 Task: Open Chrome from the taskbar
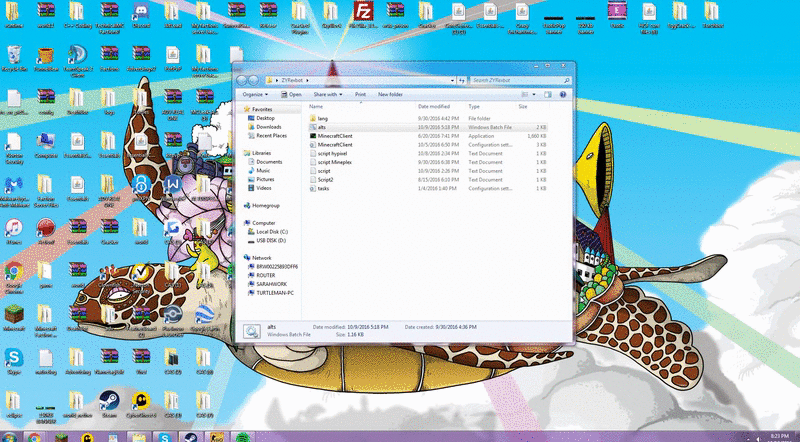(x=35, y=437)
